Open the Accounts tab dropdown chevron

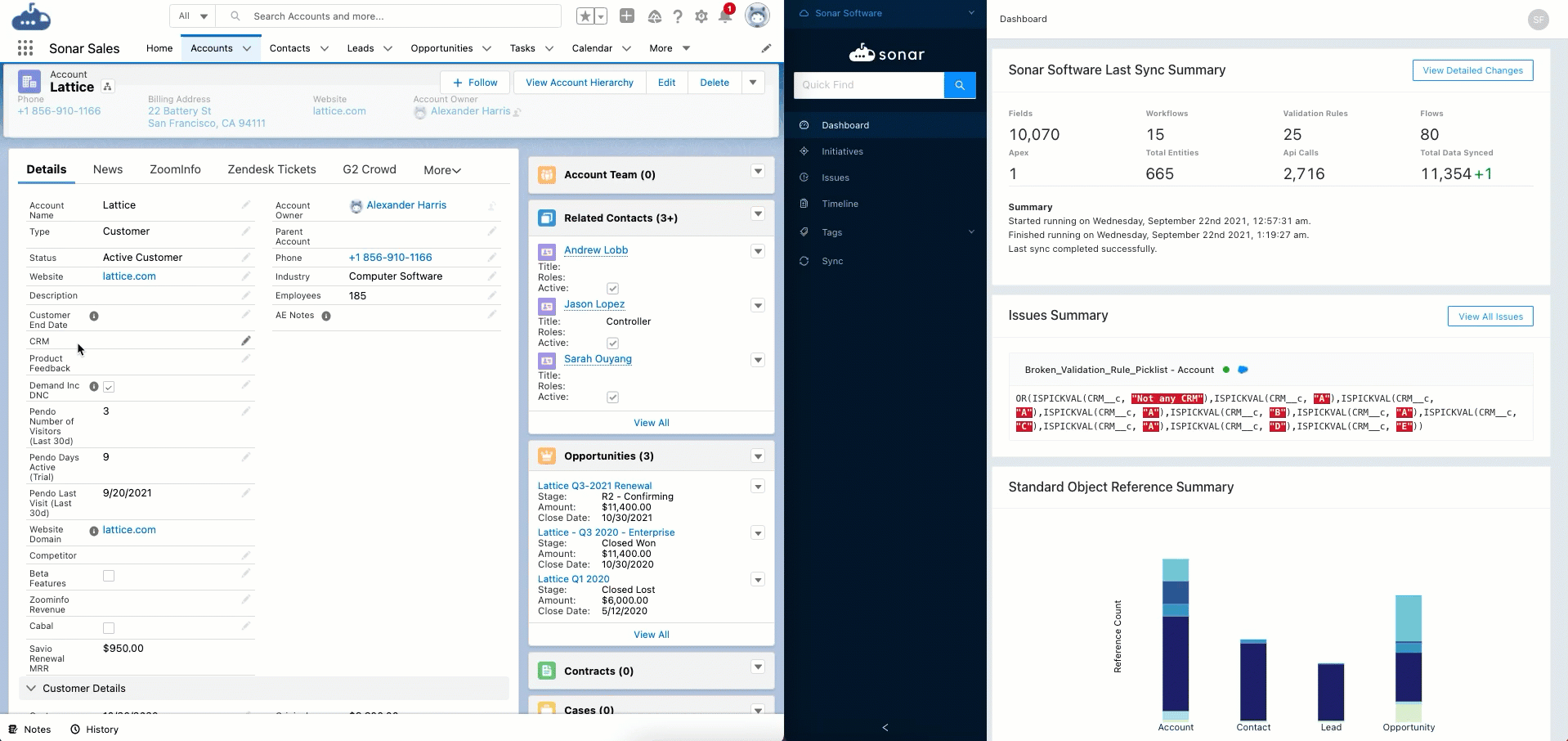[247, 48]
